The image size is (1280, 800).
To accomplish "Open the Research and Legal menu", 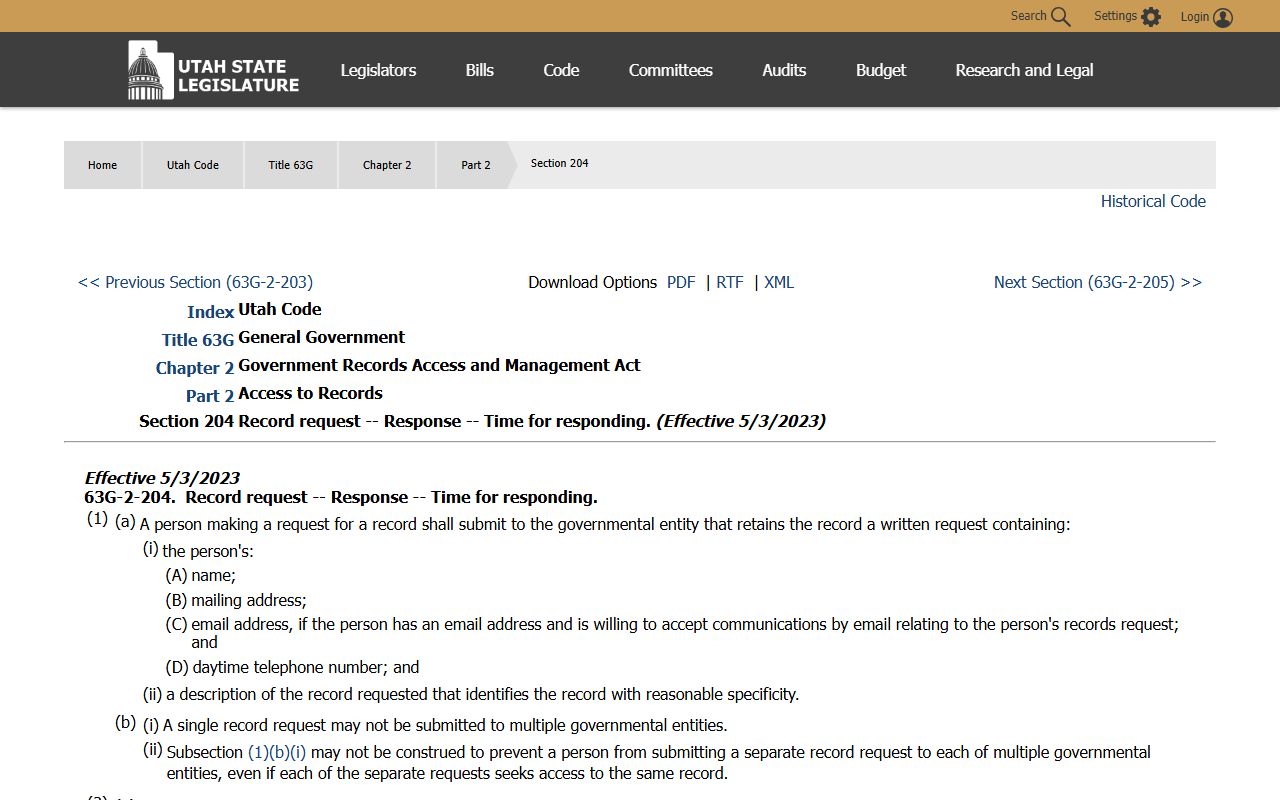I will point(1024,70).
